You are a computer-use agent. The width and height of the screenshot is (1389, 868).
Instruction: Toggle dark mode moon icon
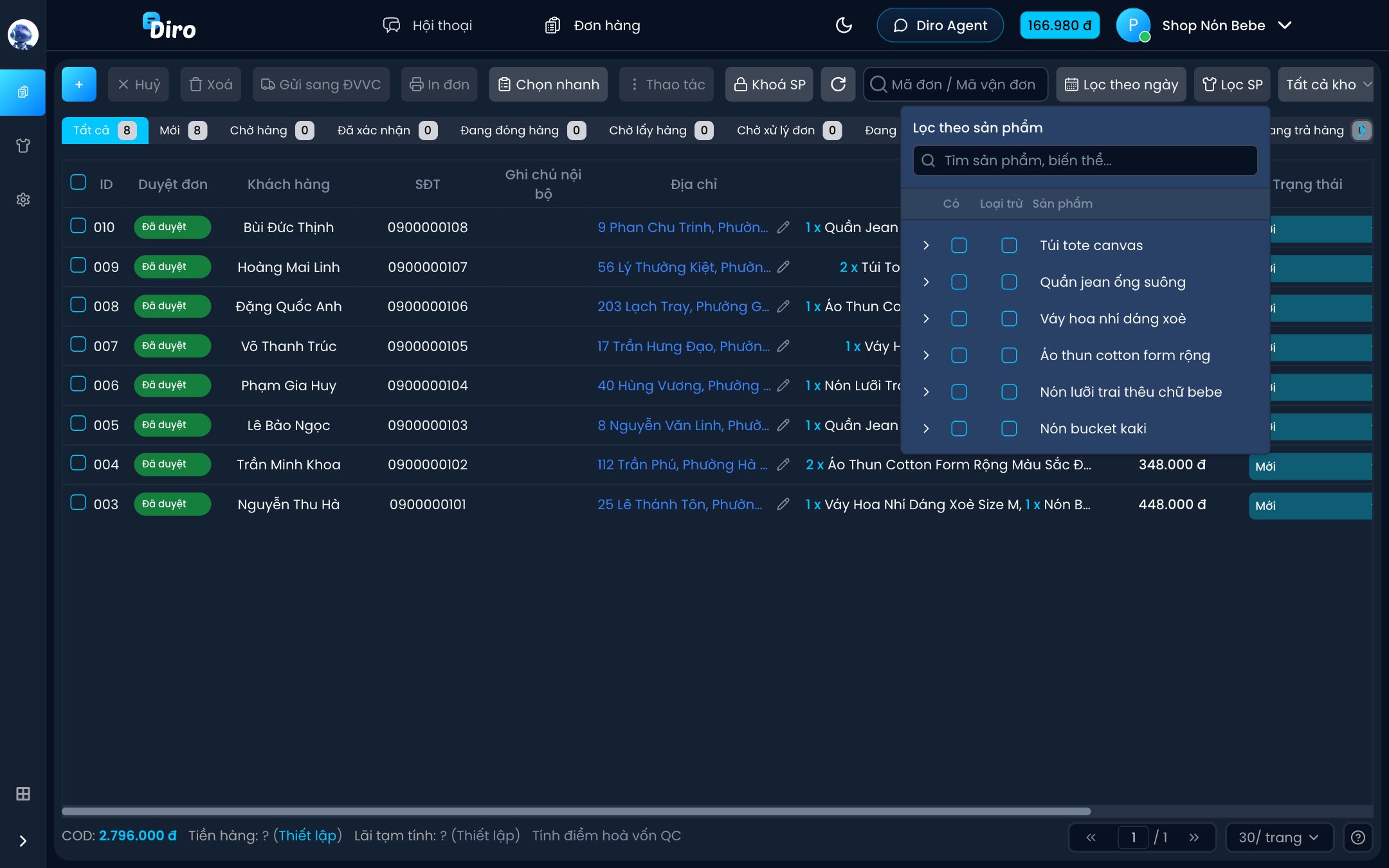[844, 25]
